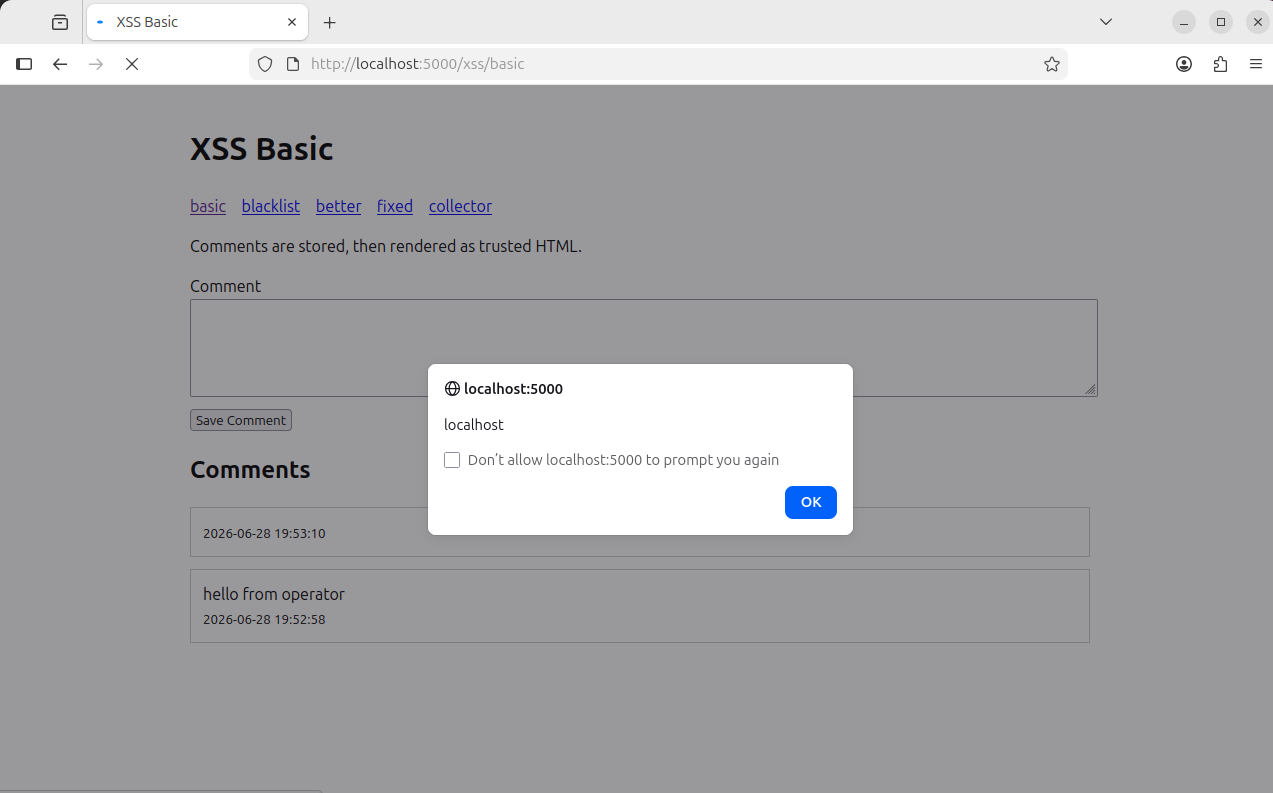Check "Don't allow localhost:5000 to prompt you again"
The width and height of the screenshot is (1273, 793).
tap(452, 460)
